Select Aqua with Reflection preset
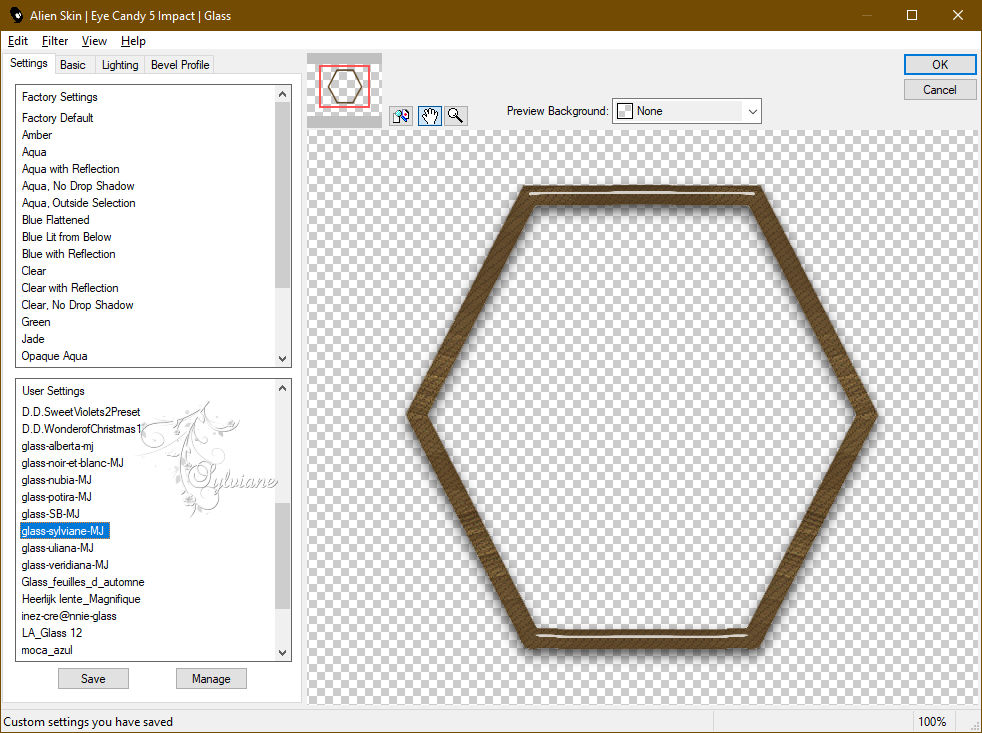982x733 pixels. 71,169
